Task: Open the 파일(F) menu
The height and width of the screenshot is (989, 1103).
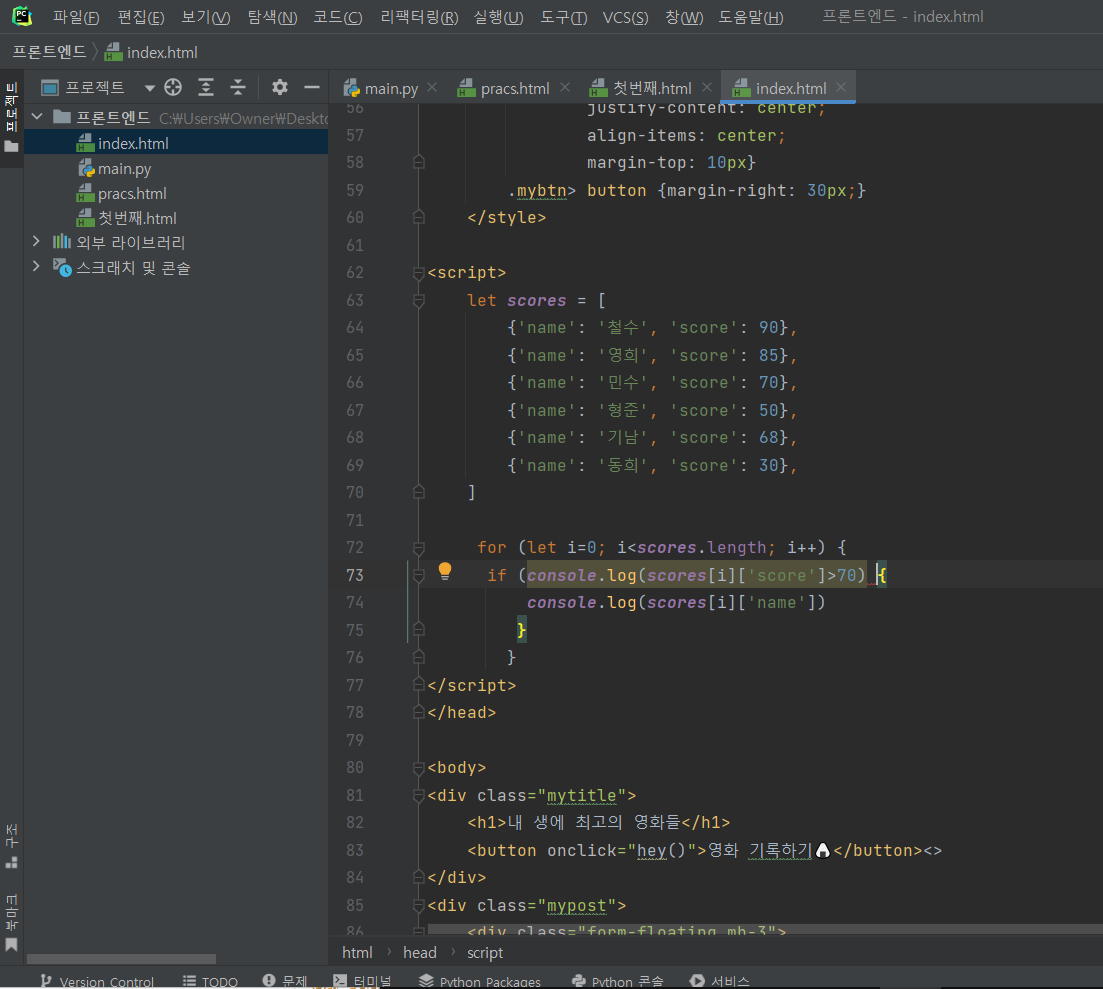Action: (76, 17)
